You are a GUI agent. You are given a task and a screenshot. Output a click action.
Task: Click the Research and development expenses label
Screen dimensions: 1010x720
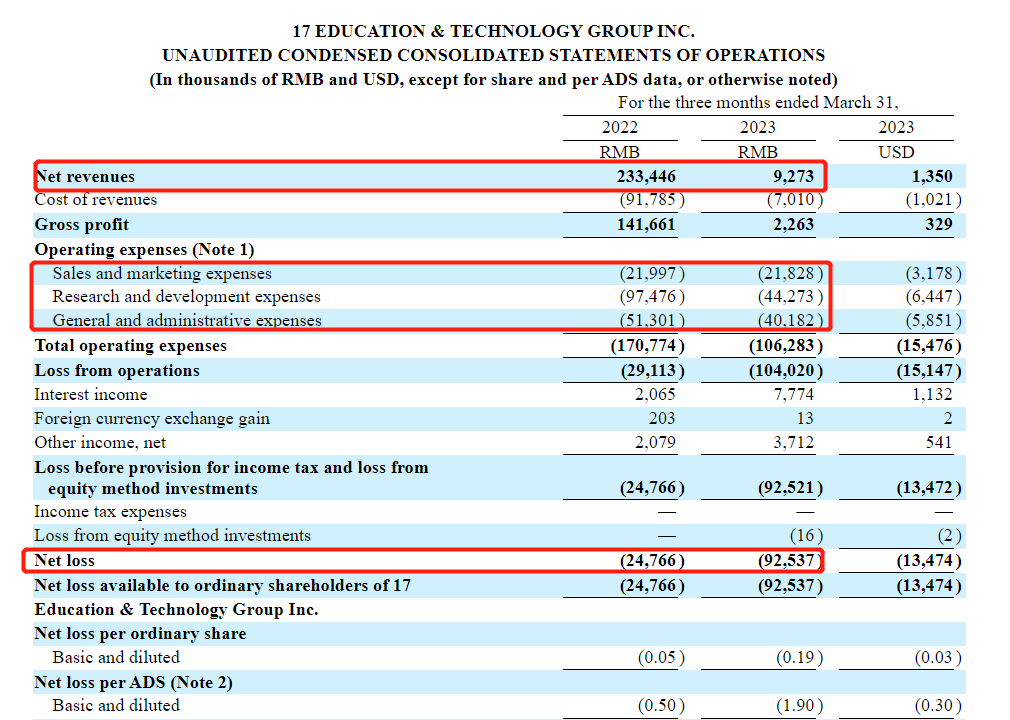pos(186,297)
